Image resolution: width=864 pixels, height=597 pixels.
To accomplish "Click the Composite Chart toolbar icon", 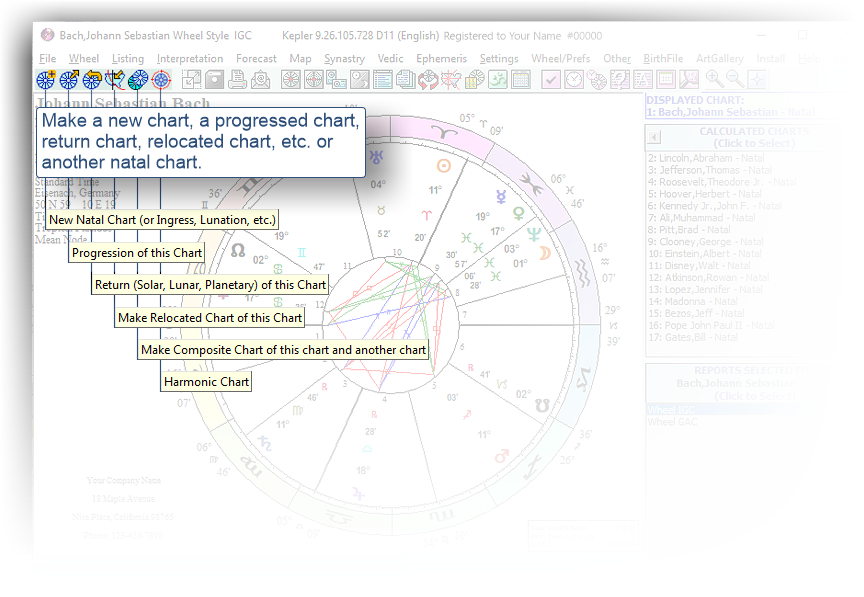I will tap(138, 80).
